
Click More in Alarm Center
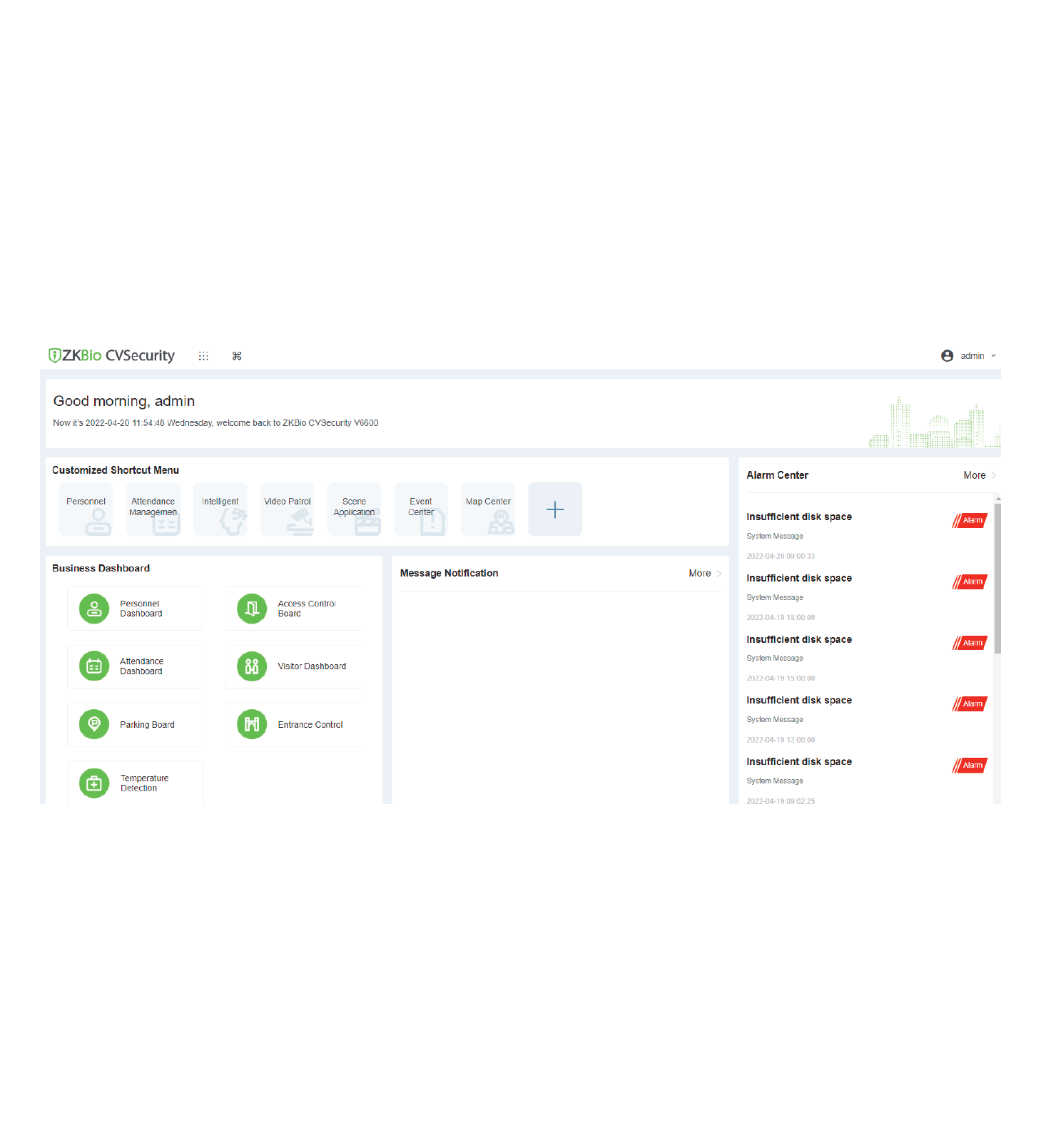point(979,475)
